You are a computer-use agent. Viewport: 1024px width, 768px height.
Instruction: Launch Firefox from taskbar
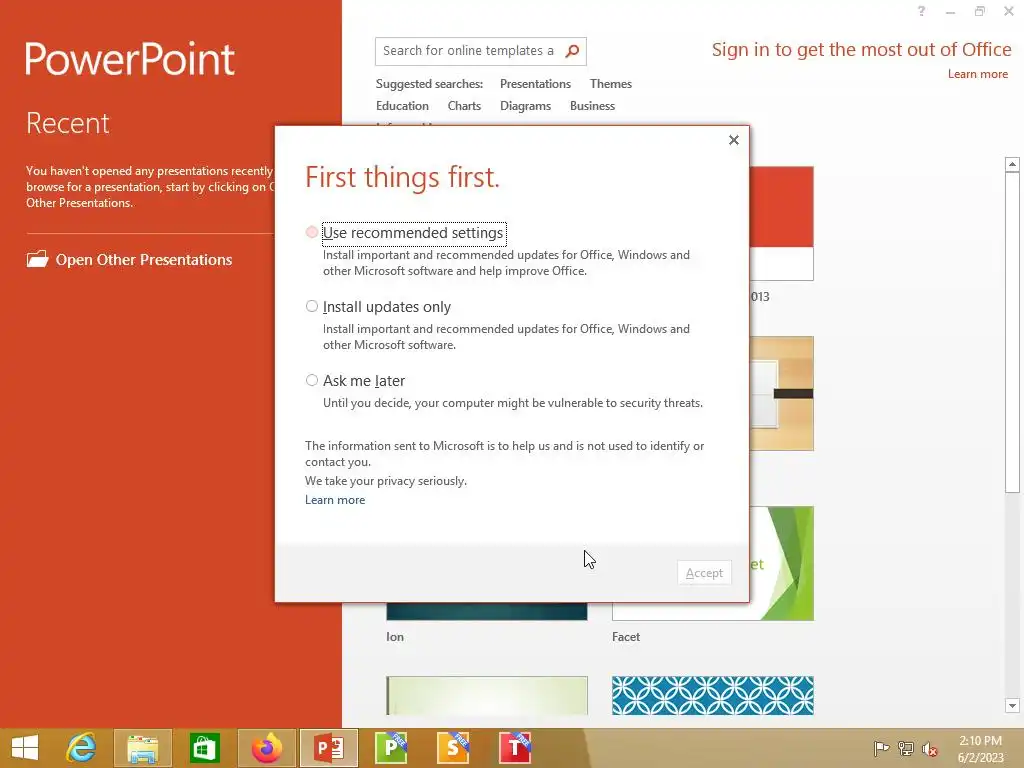[266, 748]
